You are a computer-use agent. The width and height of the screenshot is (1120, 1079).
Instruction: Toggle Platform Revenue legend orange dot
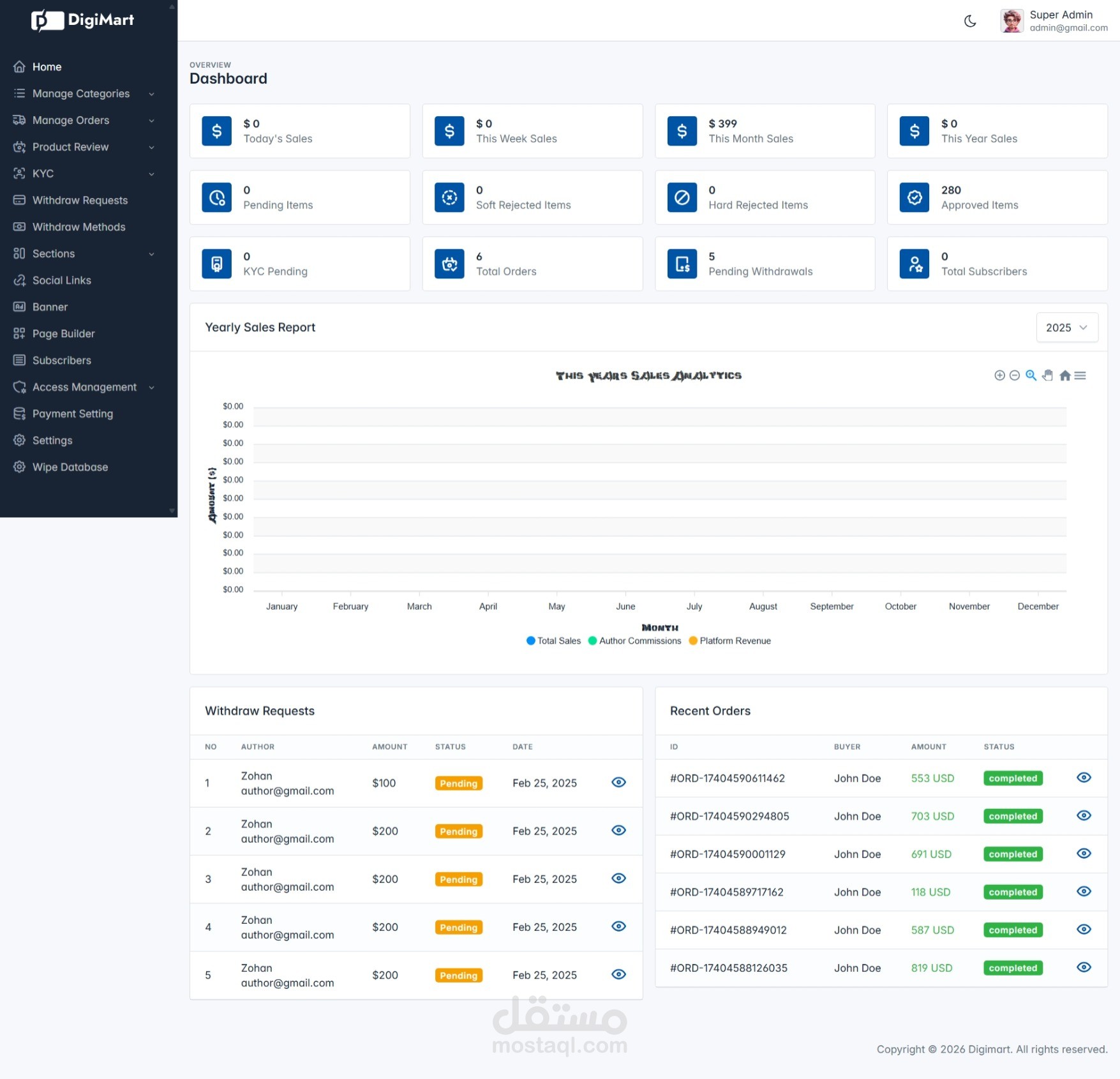[x=693, y=641]
